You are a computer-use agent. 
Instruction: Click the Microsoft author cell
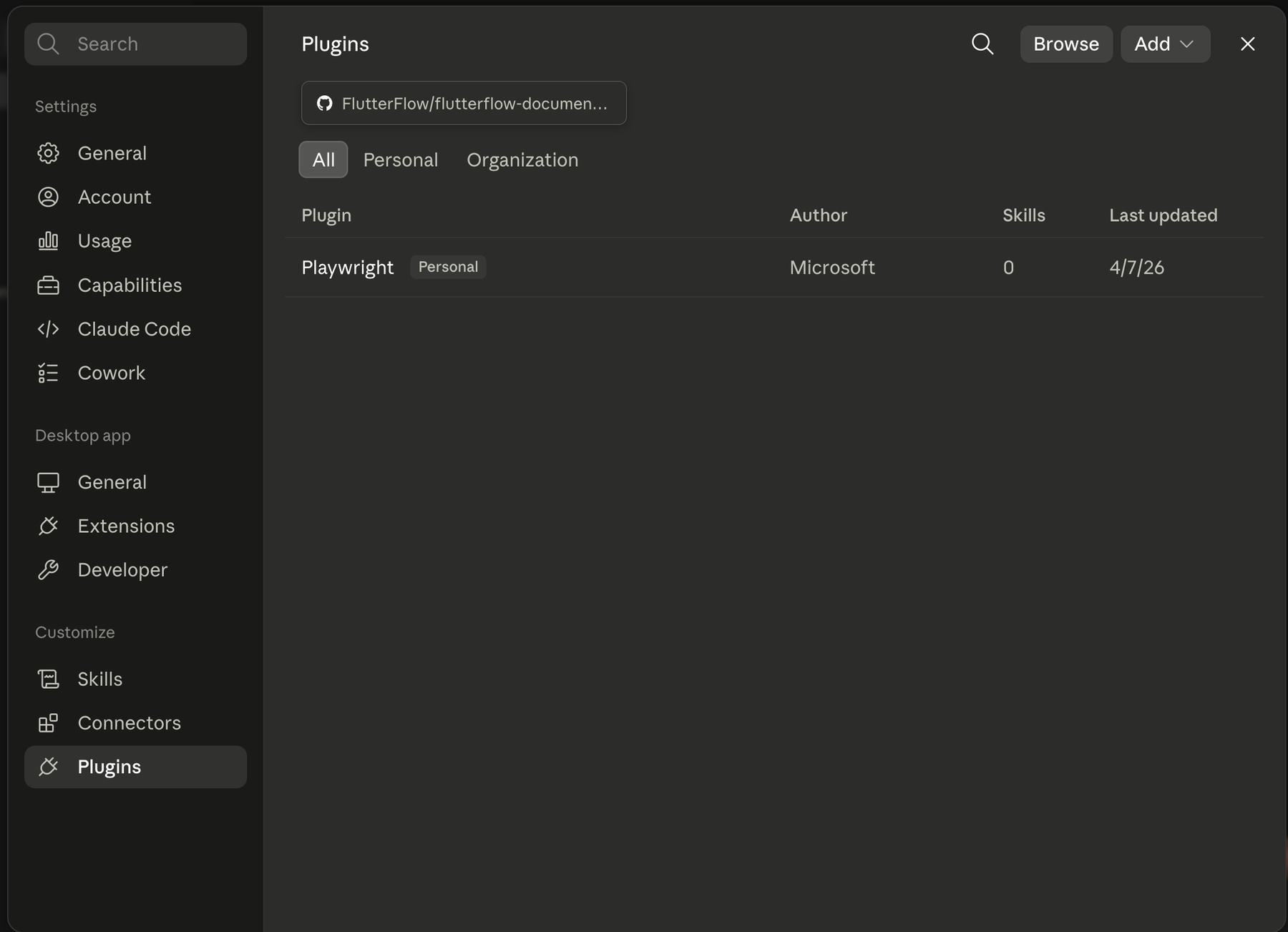(x=832, y=268)
